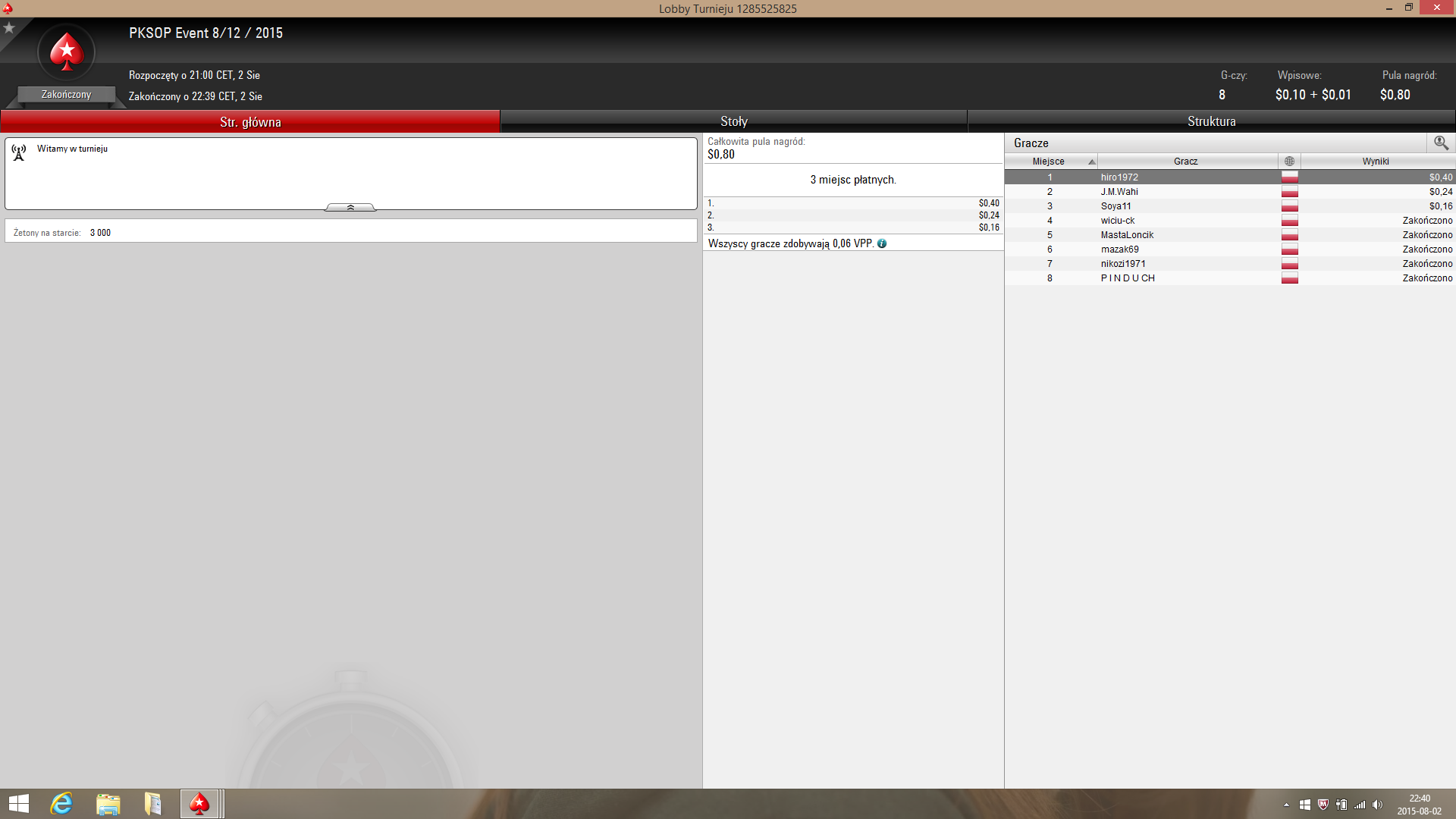Click the flag icon in P I N D U CH row

pyautogui.click(x=1289, y=278)
